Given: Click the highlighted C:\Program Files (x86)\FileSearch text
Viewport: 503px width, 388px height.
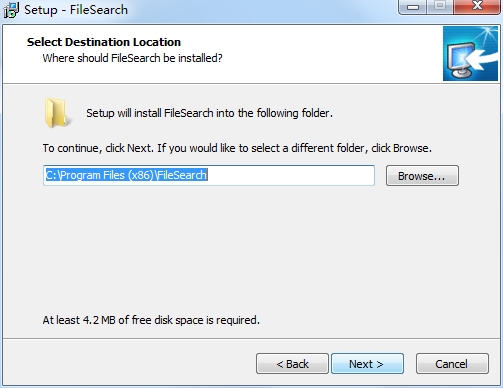Looking at the screenshot, I should pyautogui.click(x=126, y=175).
